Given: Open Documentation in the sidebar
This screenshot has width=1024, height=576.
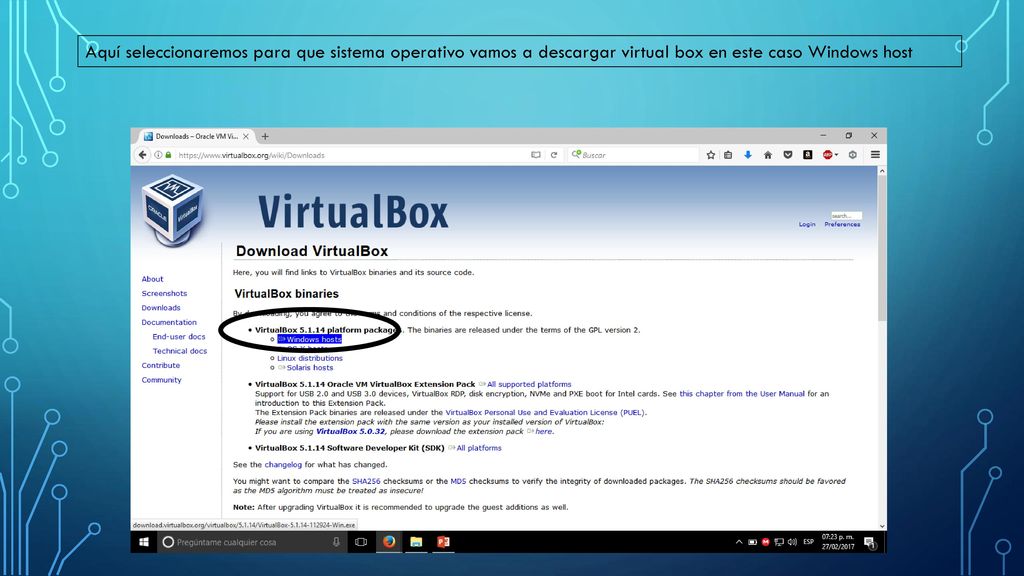Looking at the screenshot, I should click(x=168, y=322).
